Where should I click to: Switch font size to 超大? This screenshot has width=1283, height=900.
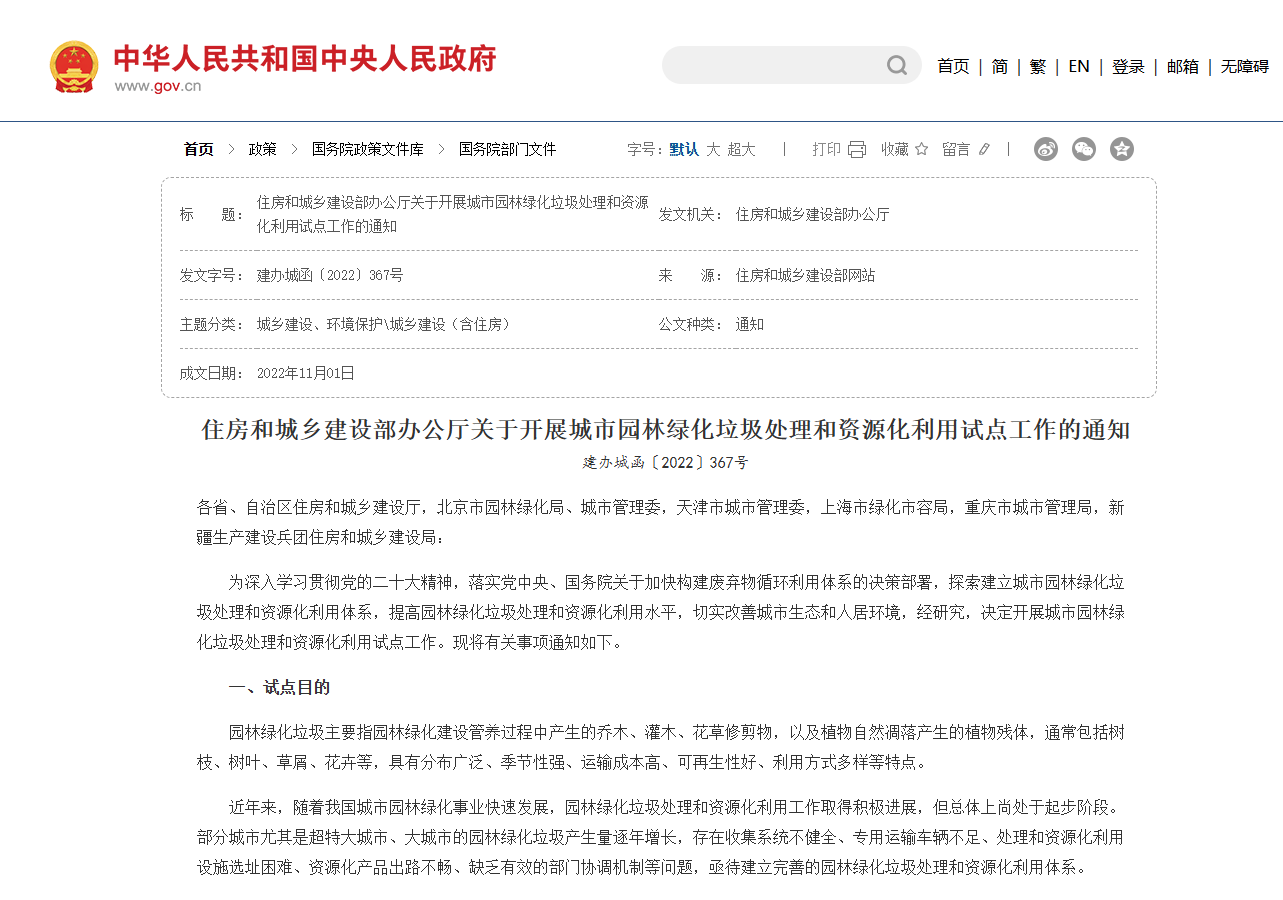(x=741, y=150)
